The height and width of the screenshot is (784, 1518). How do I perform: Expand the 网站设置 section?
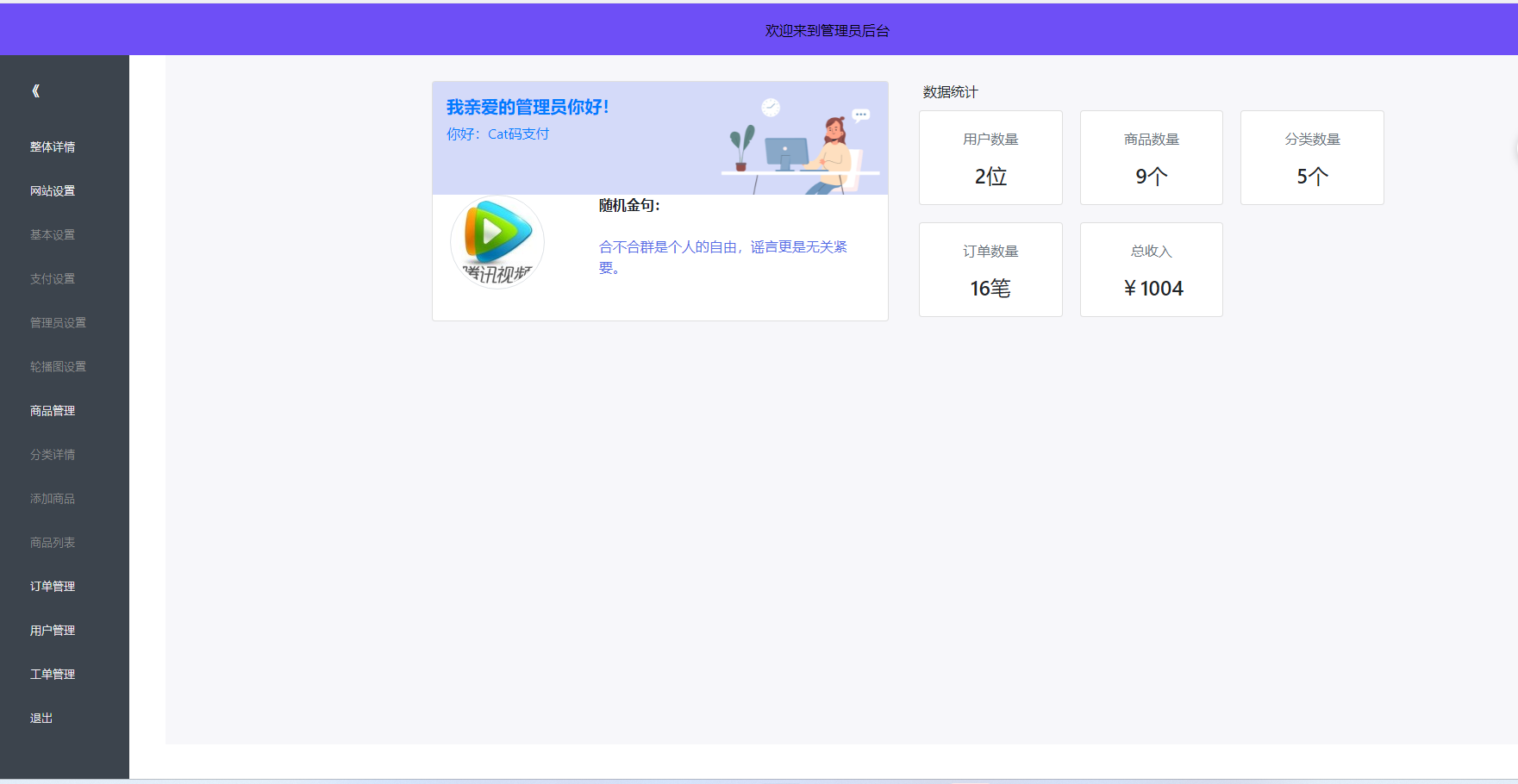53,190
